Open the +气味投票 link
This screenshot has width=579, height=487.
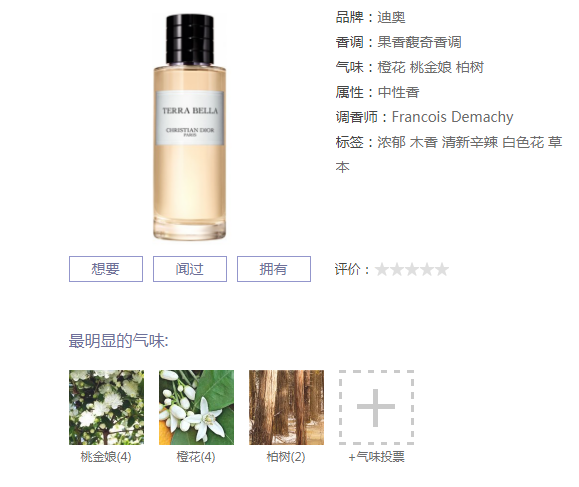click(376, 457)
